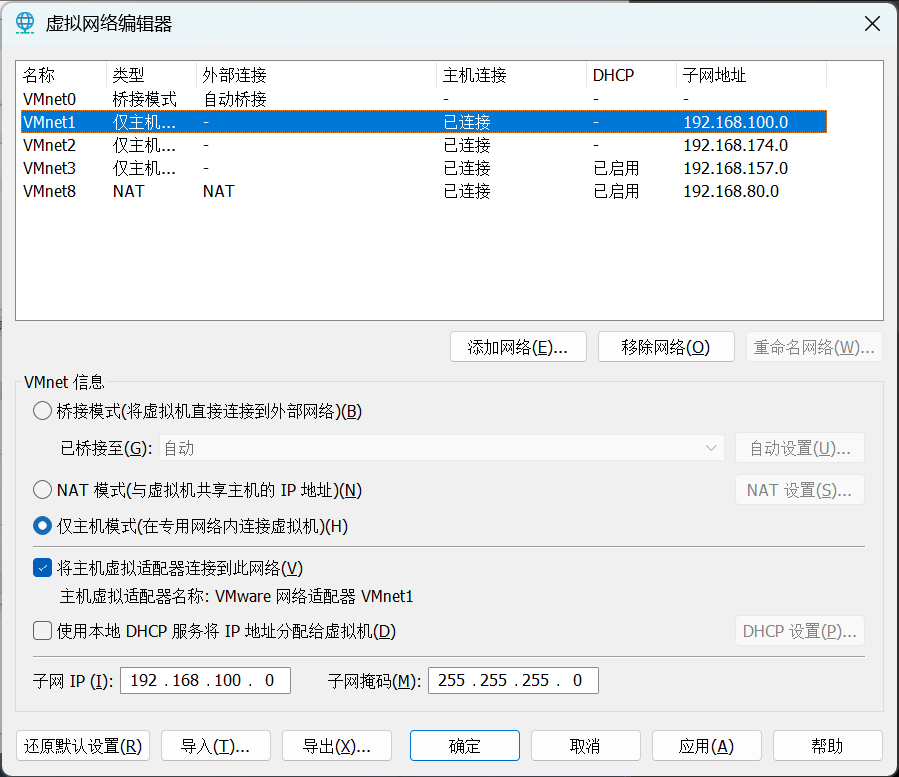Click 已启用 DHCP cell for VMnet3
This screenshot has width=899, height=777.
[x=616, y=168]
